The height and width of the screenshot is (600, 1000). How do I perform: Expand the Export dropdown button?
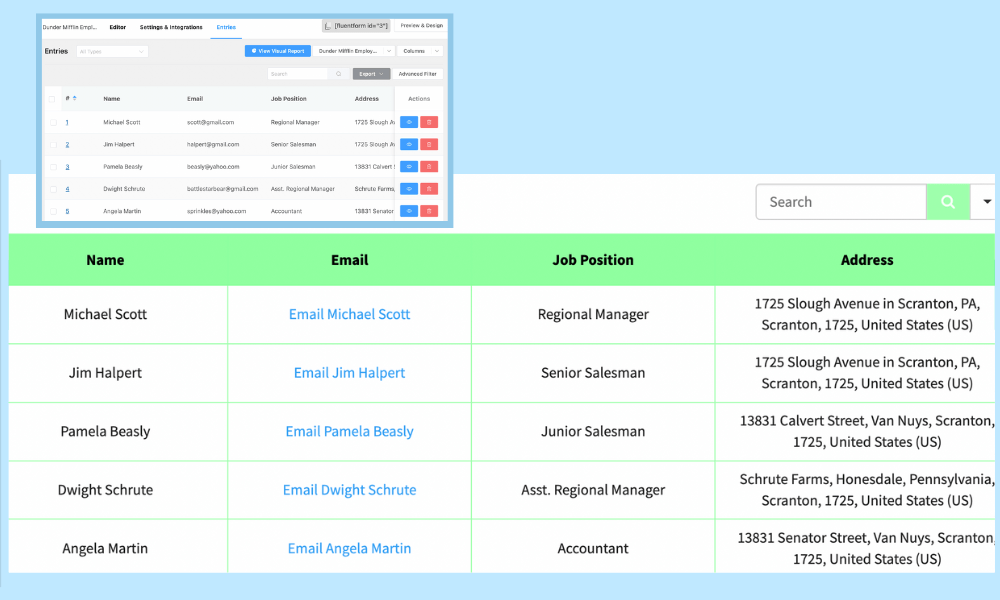[371, 74]
